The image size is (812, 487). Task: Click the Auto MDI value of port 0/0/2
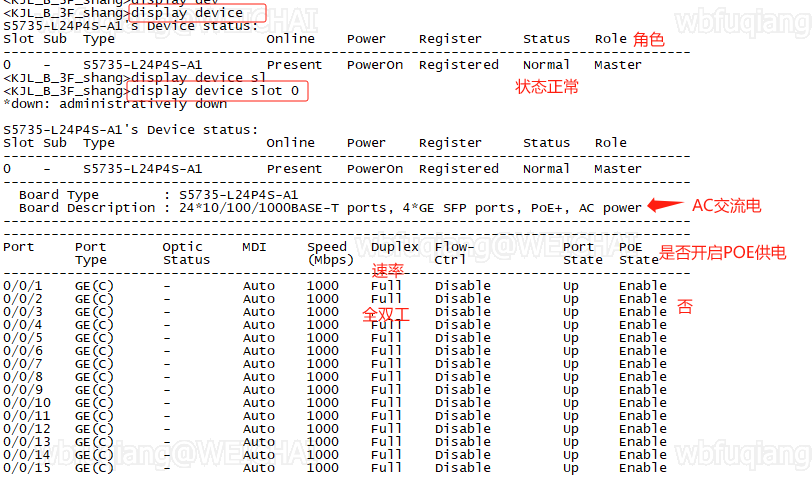259,299
